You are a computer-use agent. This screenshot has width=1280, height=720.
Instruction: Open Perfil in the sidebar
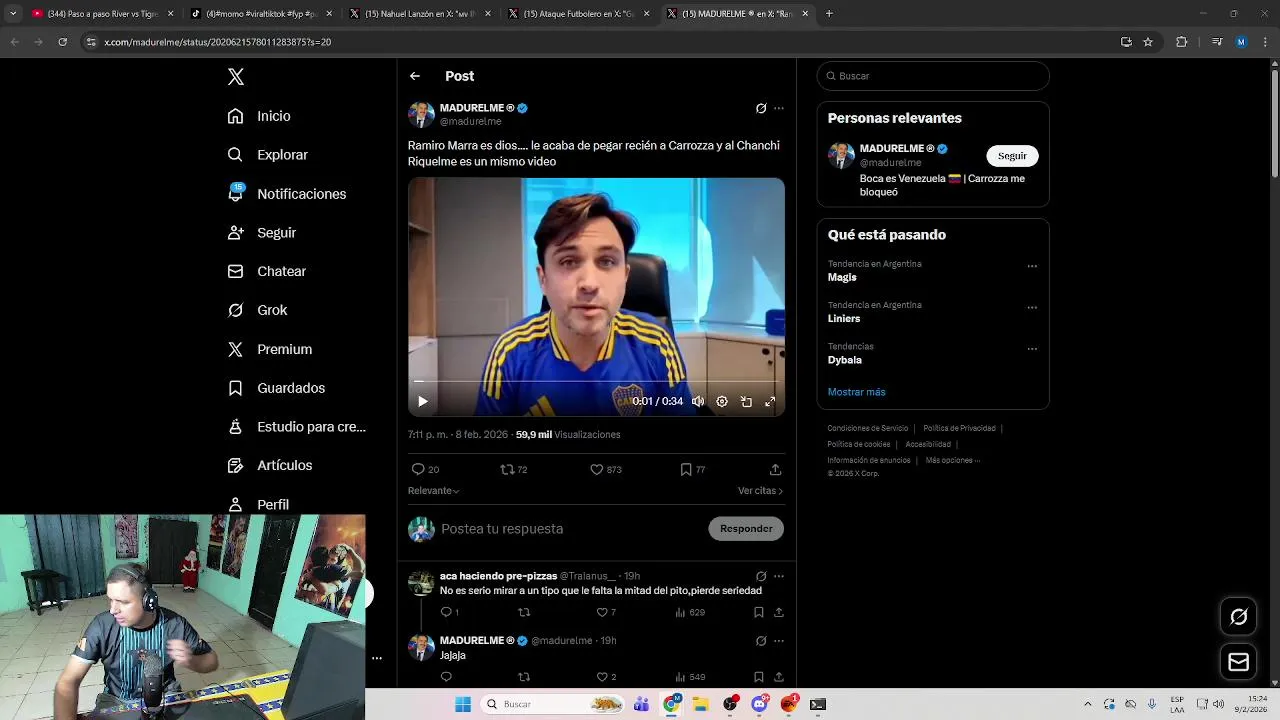coord(258,505)
